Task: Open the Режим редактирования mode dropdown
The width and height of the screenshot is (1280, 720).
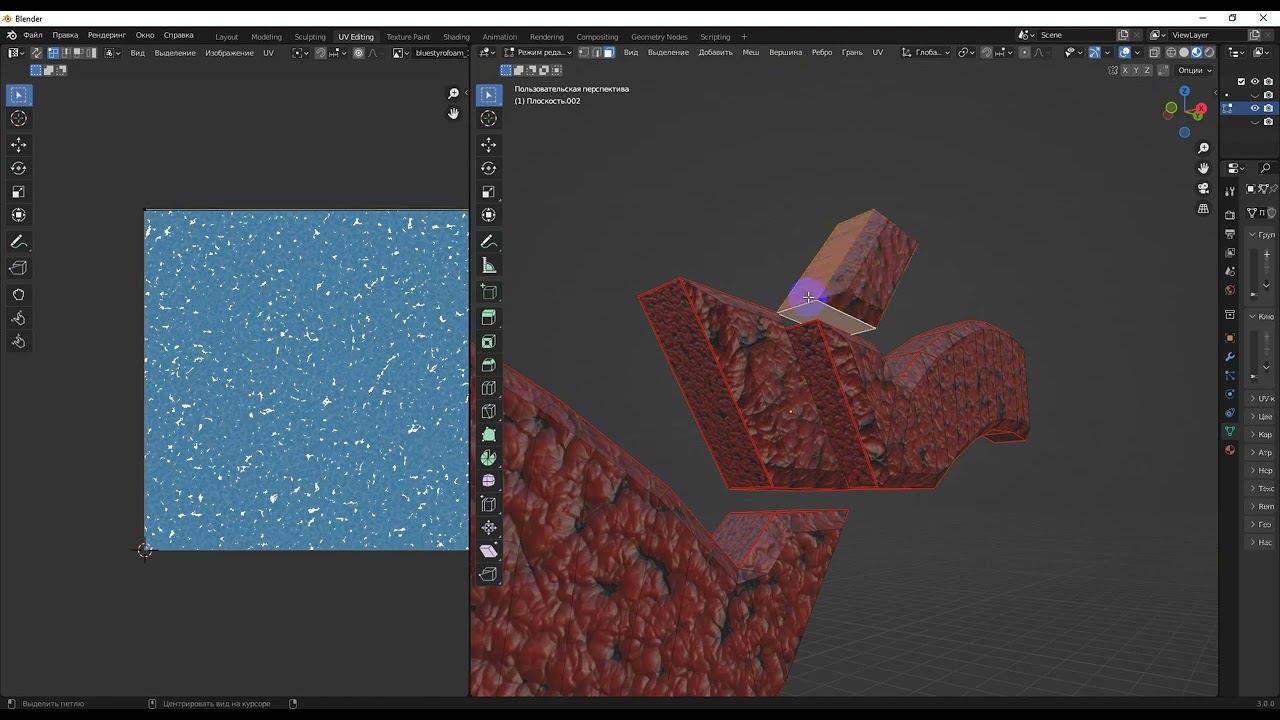Action: [x=538, y=52]
